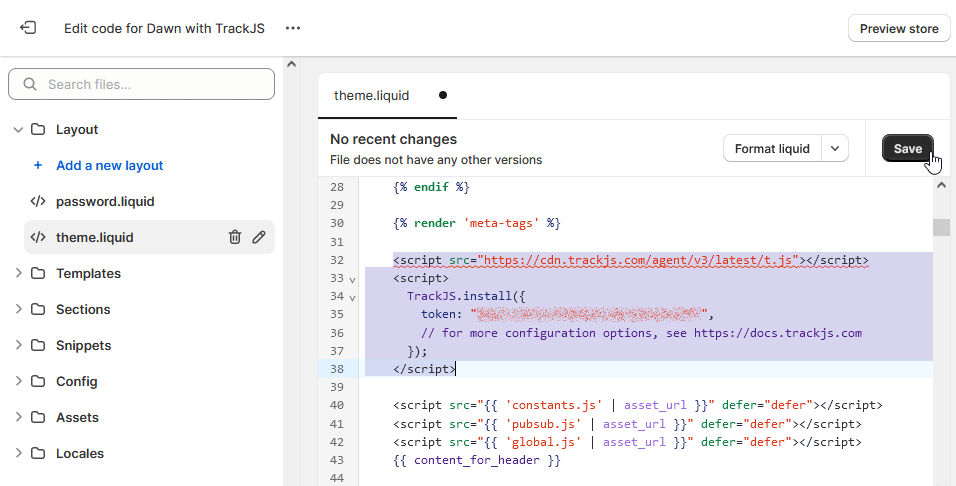Click content_for_header on line 43
The height and width of the screenshot is (486, 956).
pos(477,460)
